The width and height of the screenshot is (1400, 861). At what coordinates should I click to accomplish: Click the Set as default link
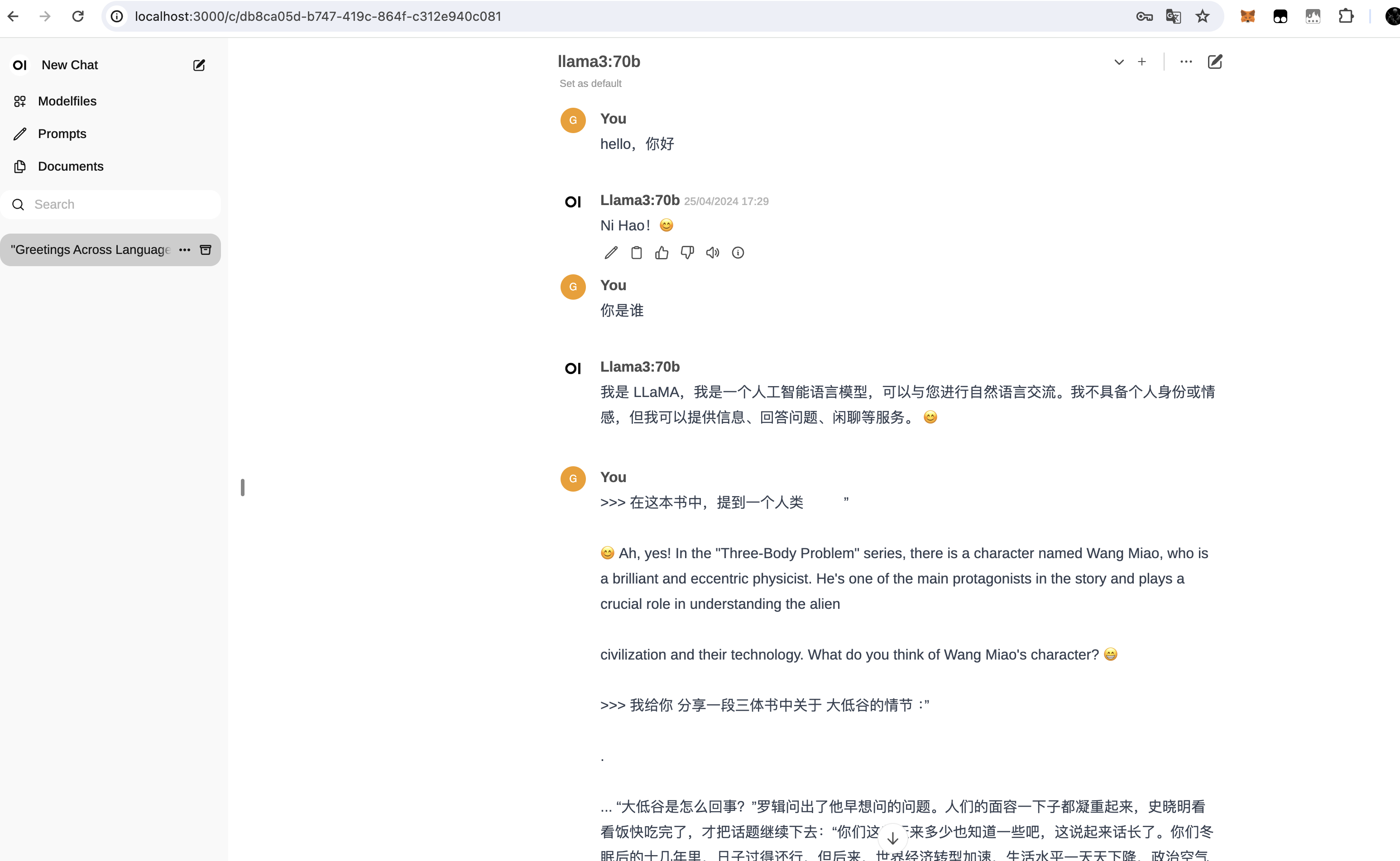click(590, 83)
